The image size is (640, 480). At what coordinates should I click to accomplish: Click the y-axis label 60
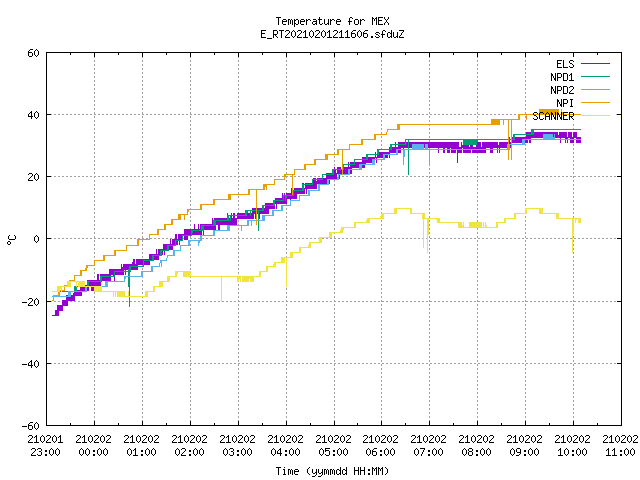33,53
